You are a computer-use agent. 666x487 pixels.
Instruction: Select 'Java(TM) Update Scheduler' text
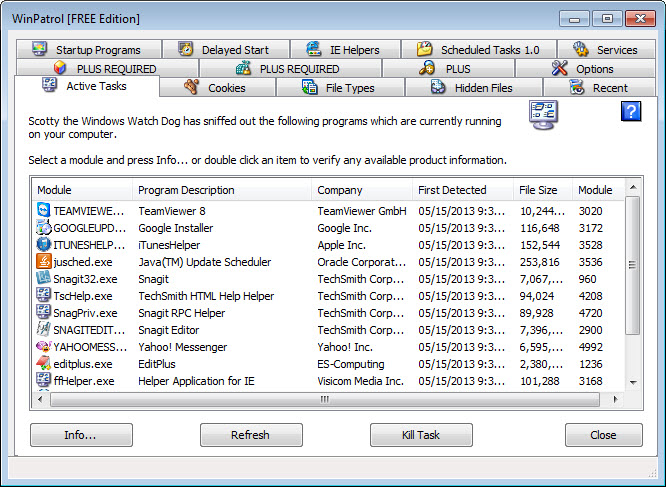click(204, 262)
